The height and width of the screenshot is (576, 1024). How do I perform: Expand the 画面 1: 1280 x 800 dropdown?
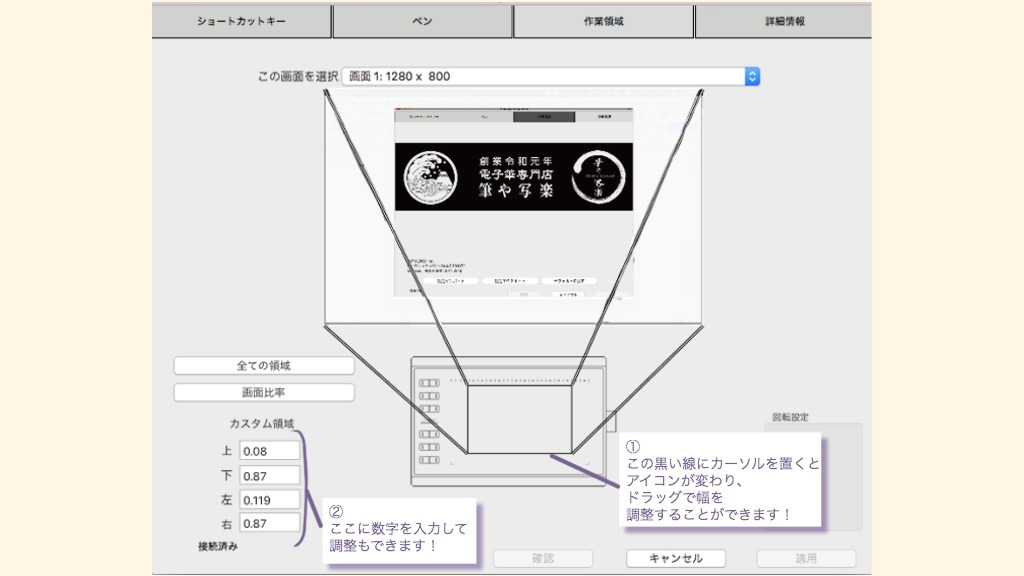[551, 76]
